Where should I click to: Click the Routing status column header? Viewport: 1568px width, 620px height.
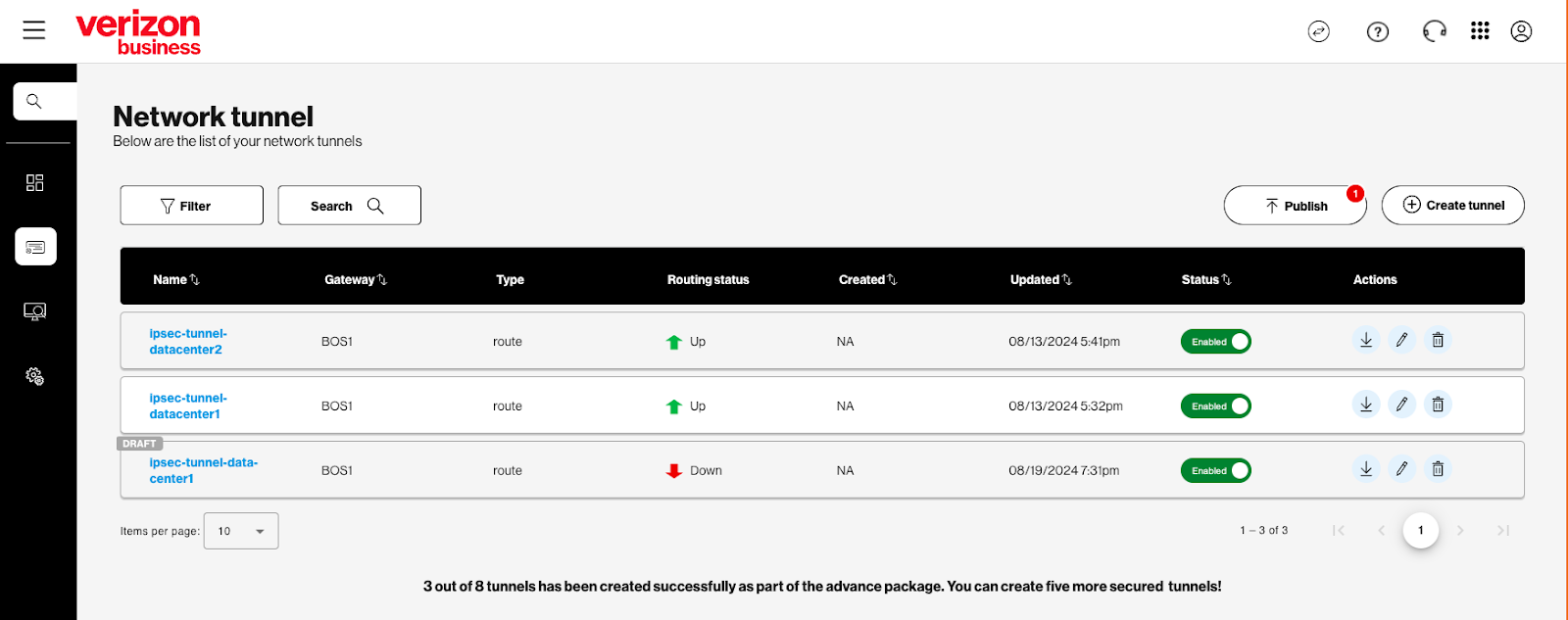(709, 280)
